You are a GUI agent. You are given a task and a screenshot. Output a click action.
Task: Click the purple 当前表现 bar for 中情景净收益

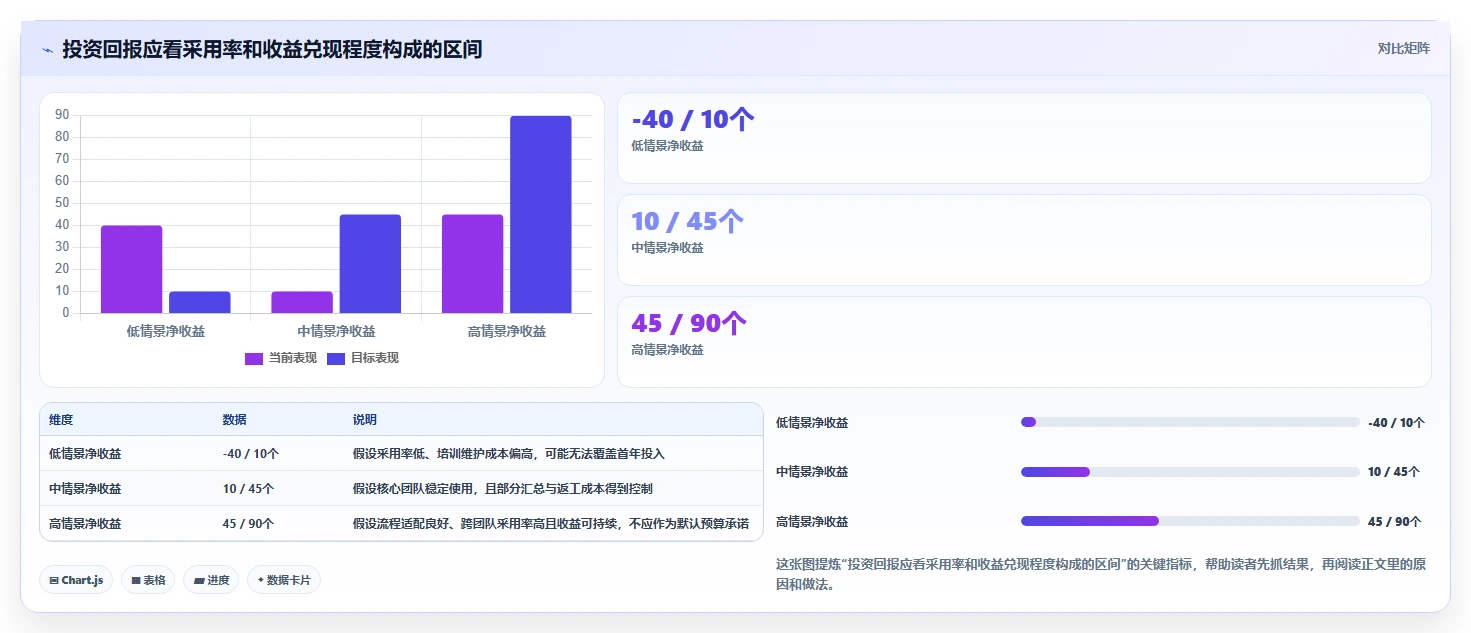[302, 302]
